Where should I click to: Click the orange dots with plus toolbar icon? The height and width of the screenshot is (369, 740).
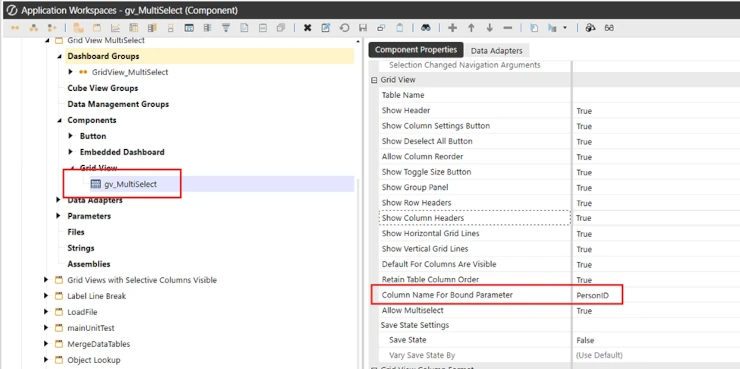point(53,28)
